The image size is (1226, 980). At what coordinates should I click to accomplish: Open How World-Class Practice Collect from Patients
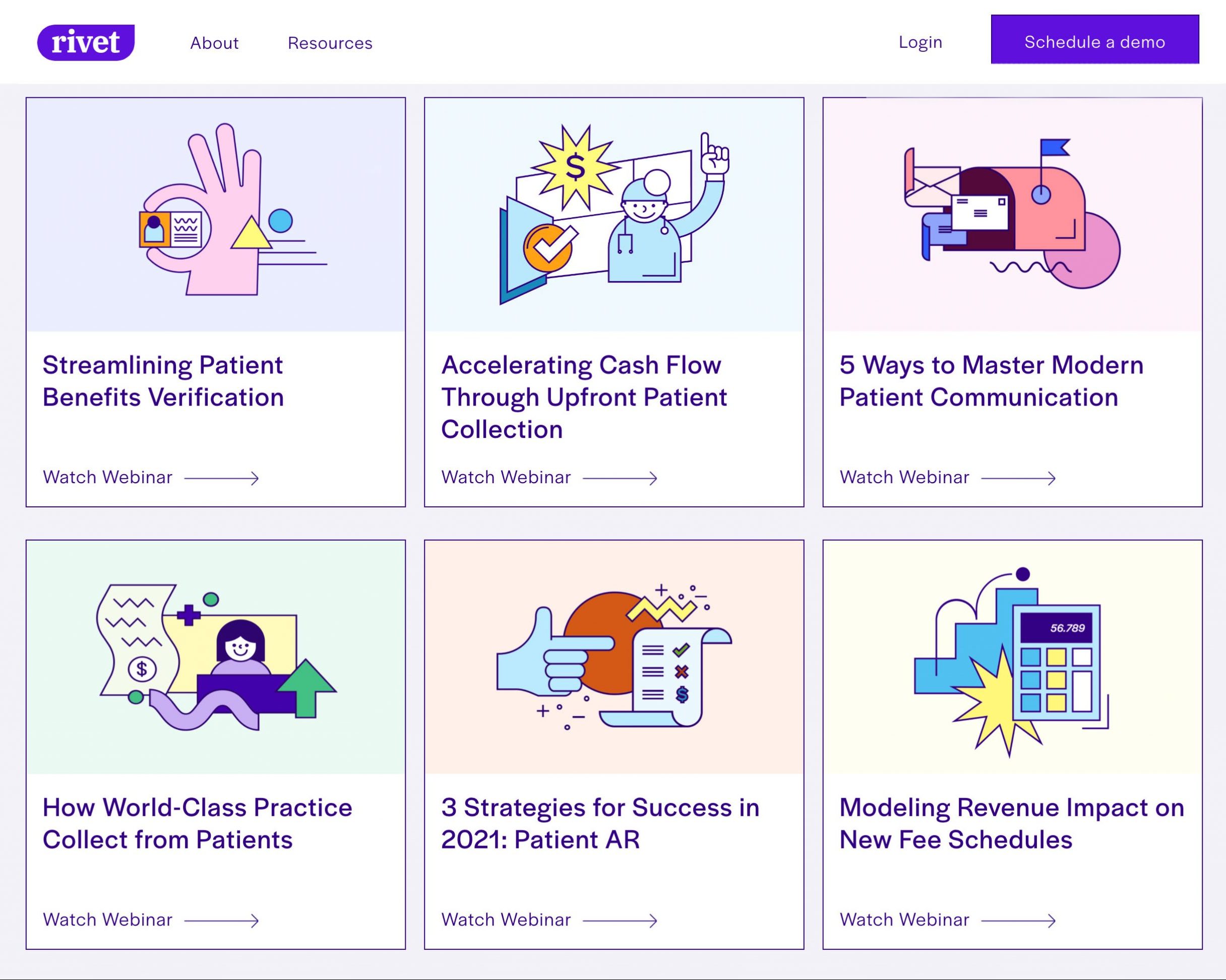[197, 823]
